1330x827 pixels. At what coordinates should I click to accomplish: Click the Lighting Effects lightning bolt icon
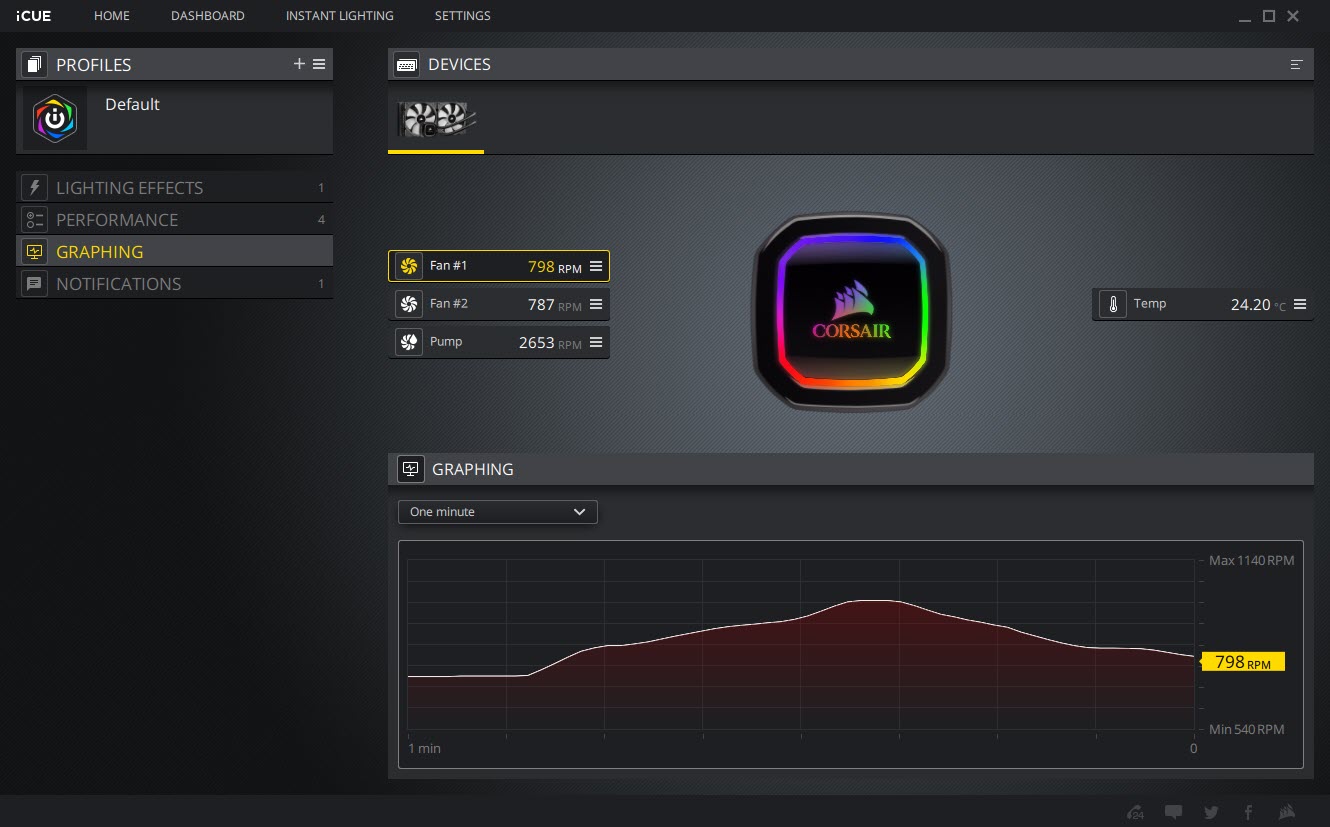click(x=35, y=188)
